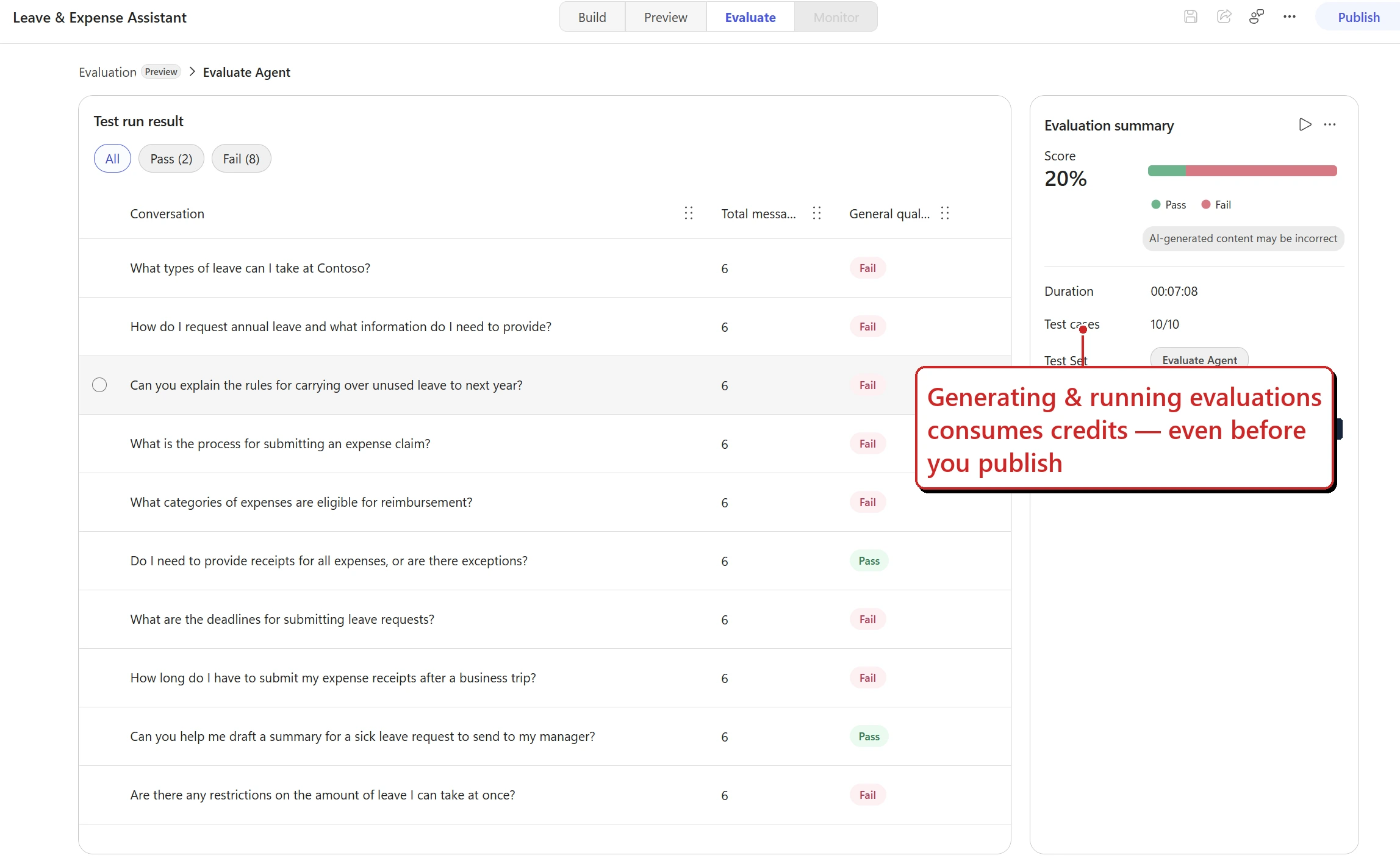
Task: Go to Evaluation breadcrumb link
Action: pyautogui.click(x=107, y=72)
